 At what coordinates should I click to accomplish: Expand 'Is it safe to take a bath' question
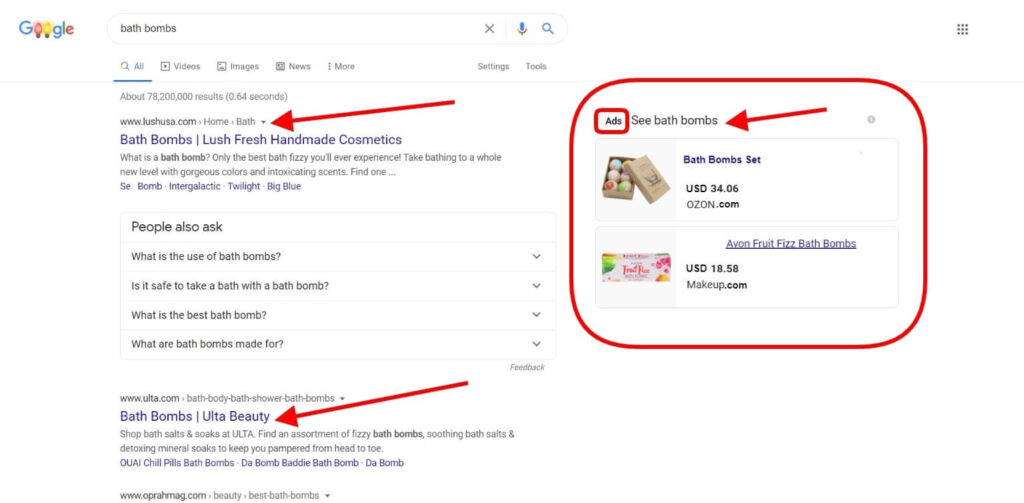338,286
